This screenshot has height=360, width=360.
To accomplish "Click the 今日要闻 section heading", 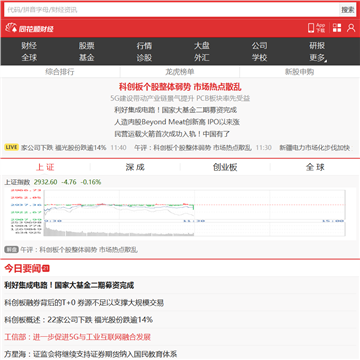I will coord(22,268).
